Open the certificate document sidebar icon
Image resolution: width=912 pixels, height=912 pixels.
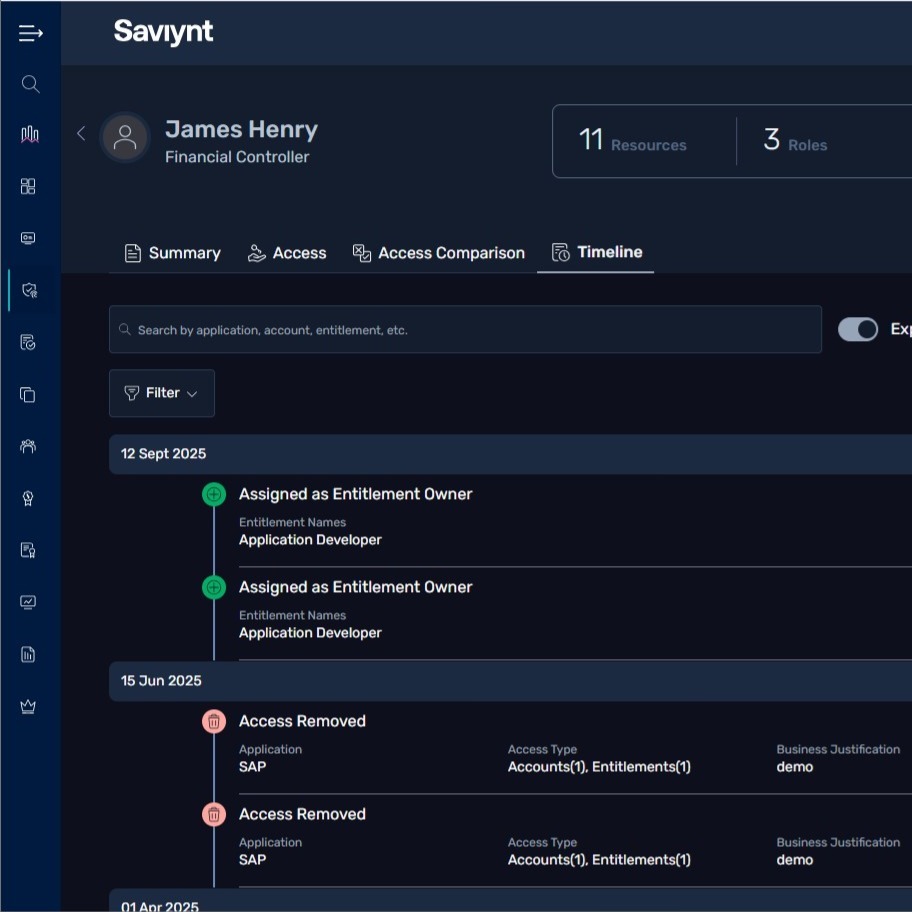coord(28,550)
